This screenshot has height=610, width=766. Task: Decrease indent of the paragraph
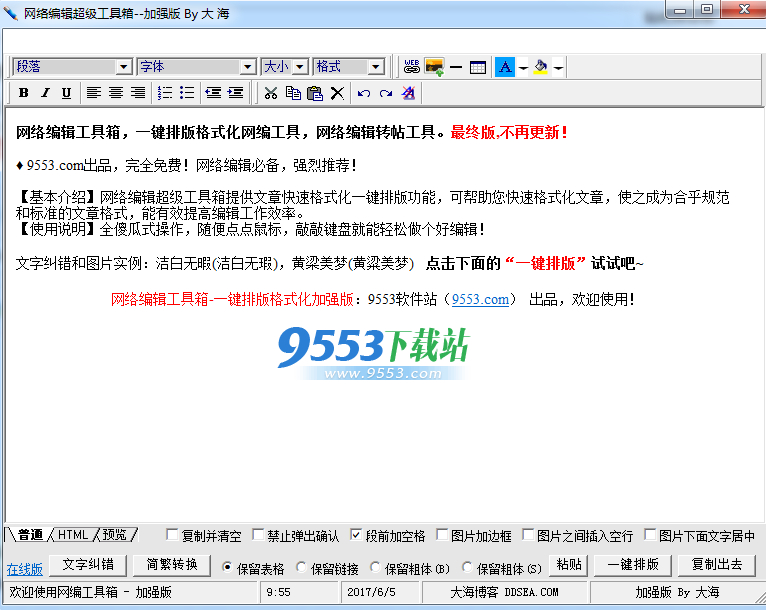point(213,93)
